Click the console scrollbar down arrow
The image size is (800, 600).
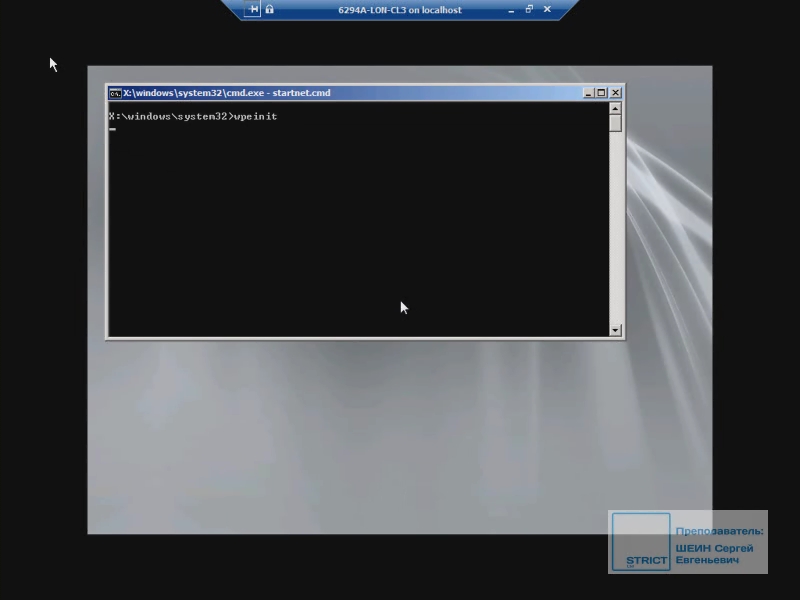615,330
